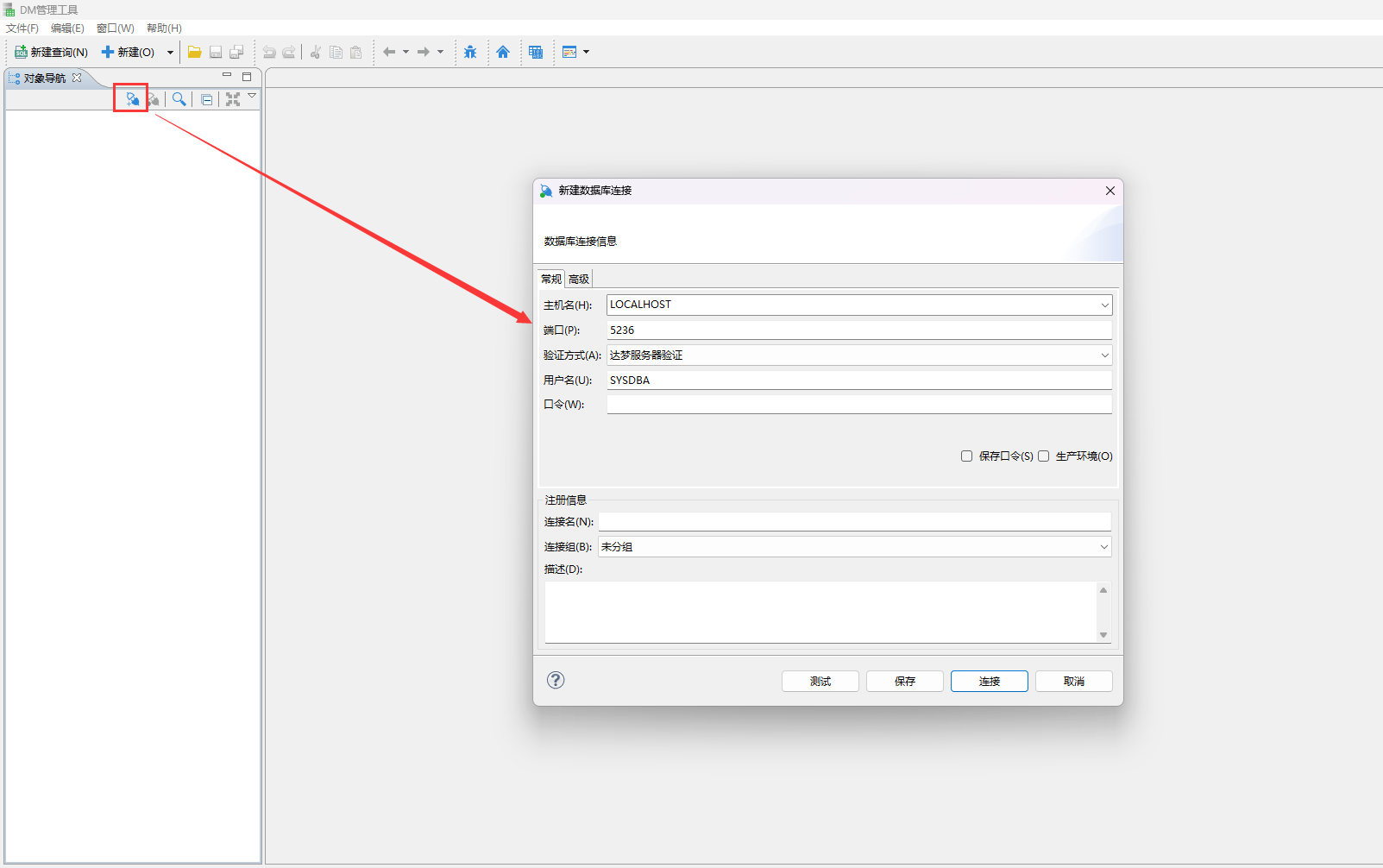Click the 新建(O) plus button

pyautogui.click(x=128, y=52)
